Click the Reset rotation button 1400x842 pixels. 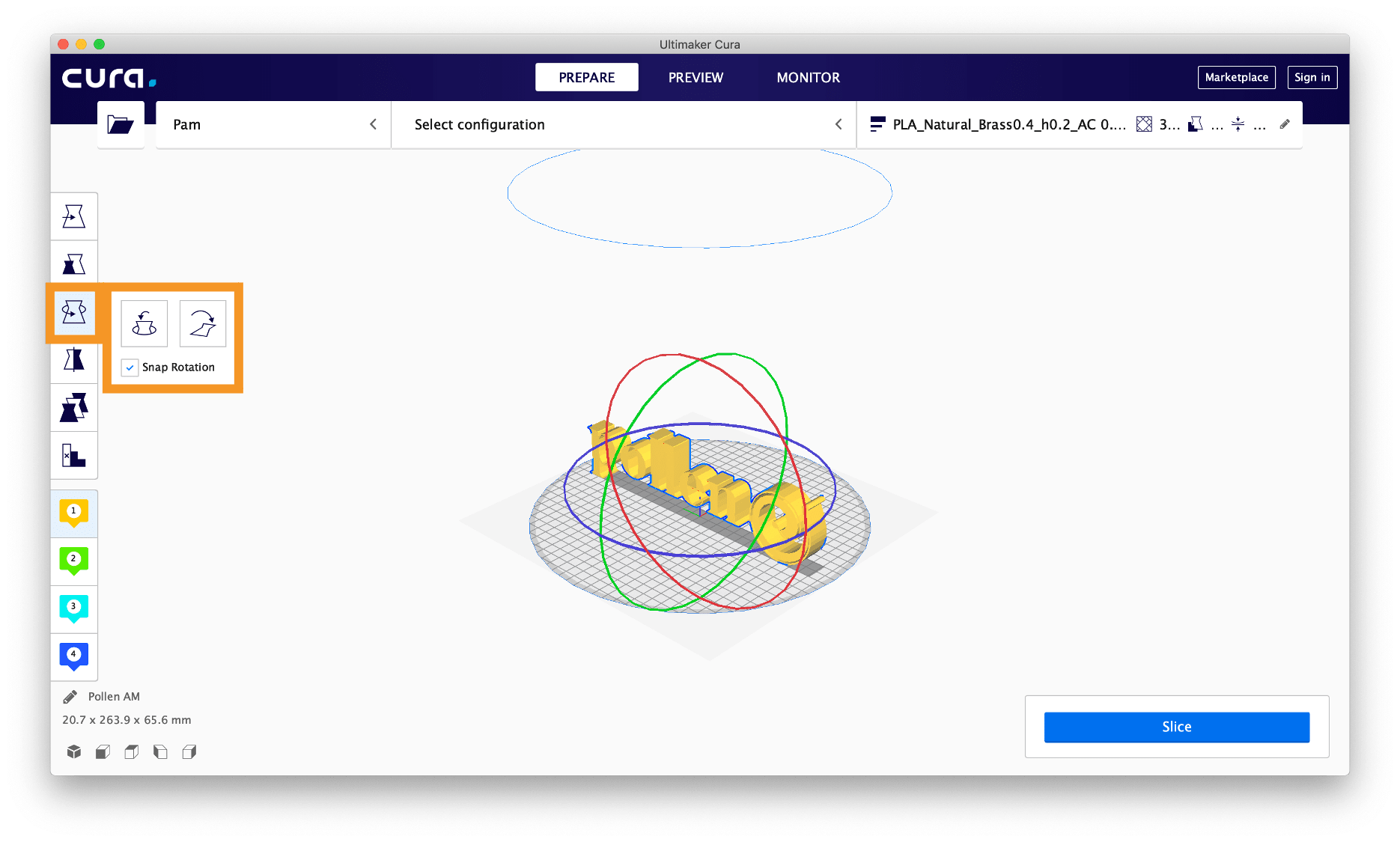tap(144, 323)
